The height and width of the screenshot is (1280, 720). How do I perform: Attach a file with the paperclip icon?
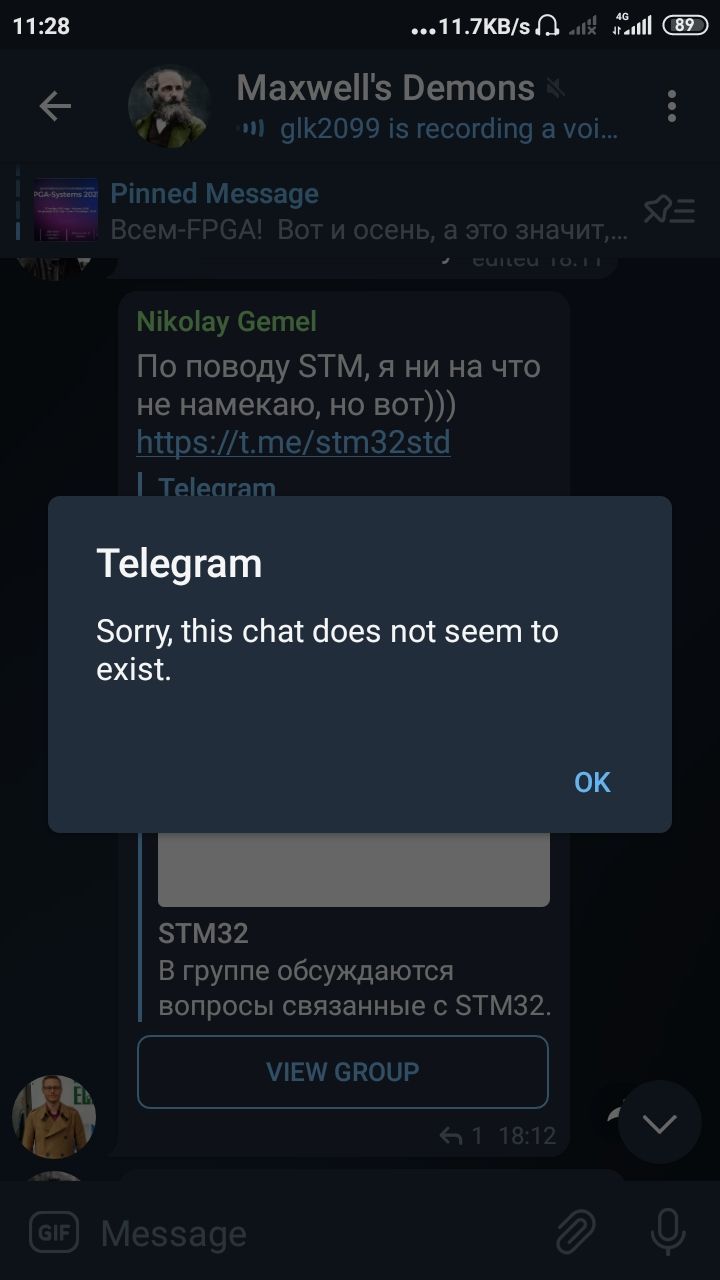[577, 1231]
